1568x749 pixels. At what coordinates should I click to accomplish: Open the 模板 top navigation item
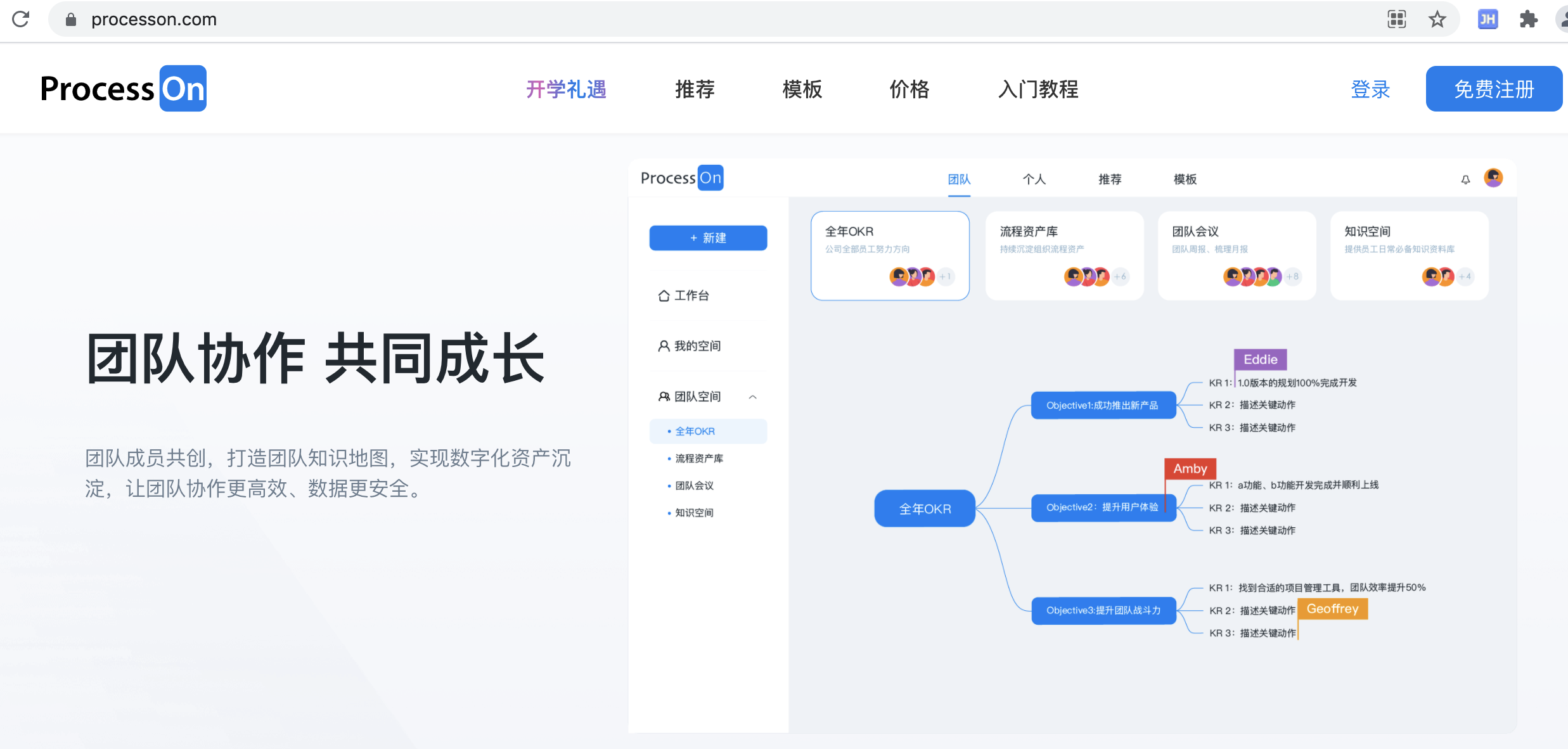(802, 89)
